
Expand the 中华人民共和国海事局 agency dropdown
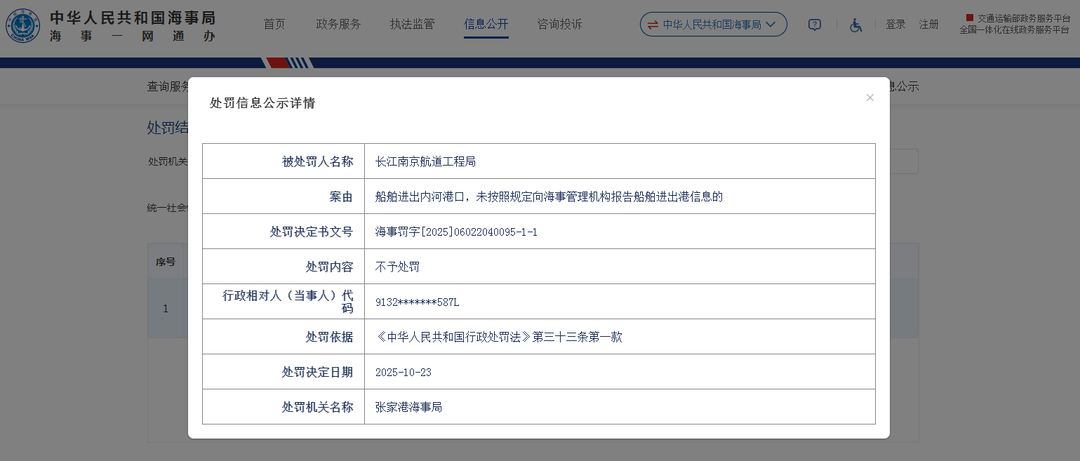[x=770, y=25]
